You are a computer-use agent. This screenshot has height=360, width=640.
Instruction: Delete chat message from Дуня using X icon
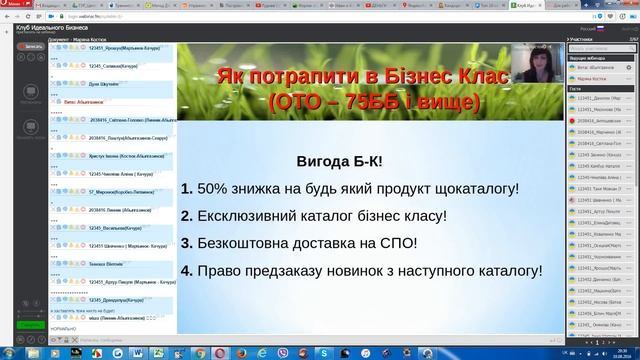coord(53,84)
